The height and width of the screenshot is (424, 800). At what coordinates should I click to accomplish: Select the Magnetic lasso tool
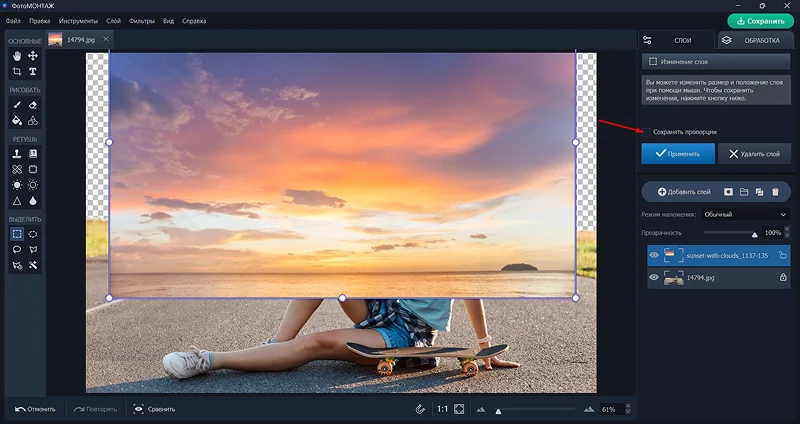pos(17,266)
